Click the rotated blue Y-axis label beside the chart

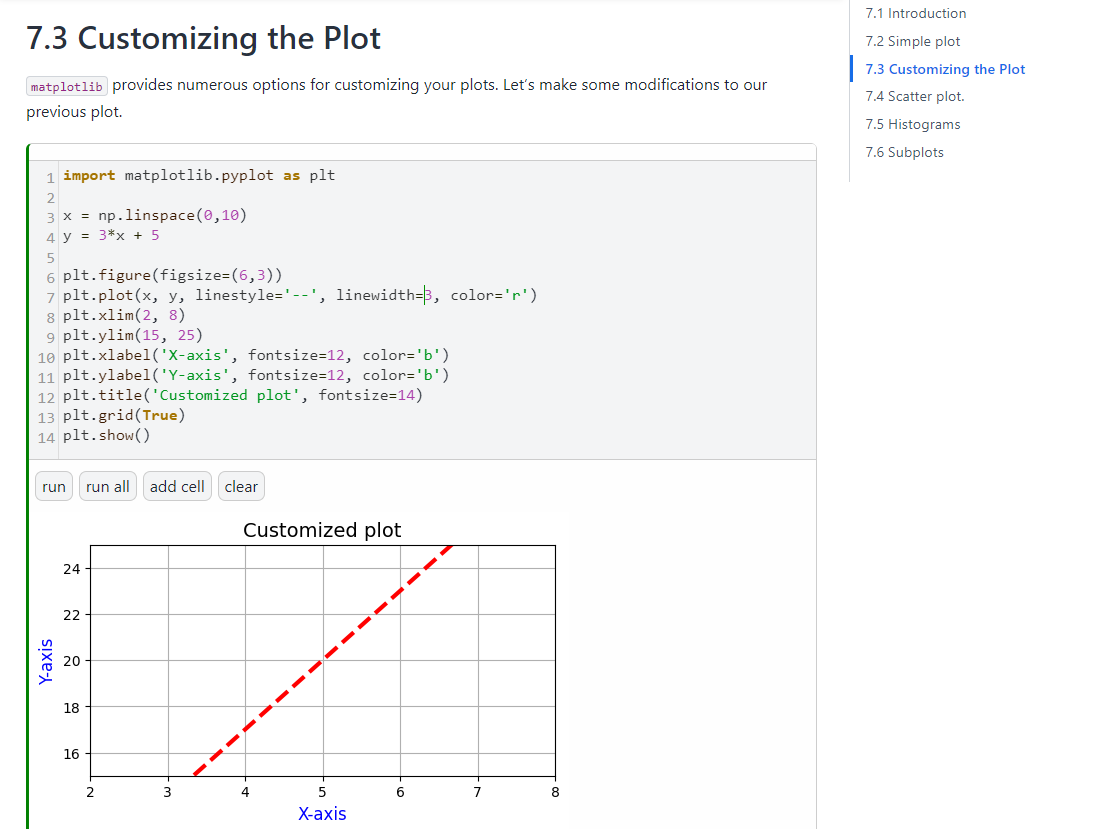click(45, 661)
